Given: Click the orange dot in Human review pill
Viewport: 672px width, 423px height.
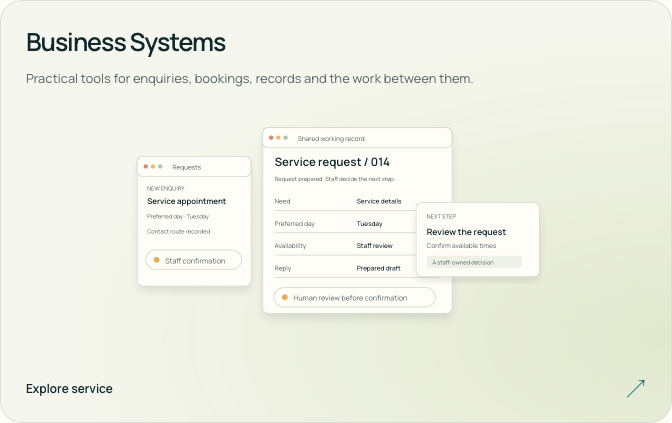Looking at the screenshot, I should click(285, 297).
